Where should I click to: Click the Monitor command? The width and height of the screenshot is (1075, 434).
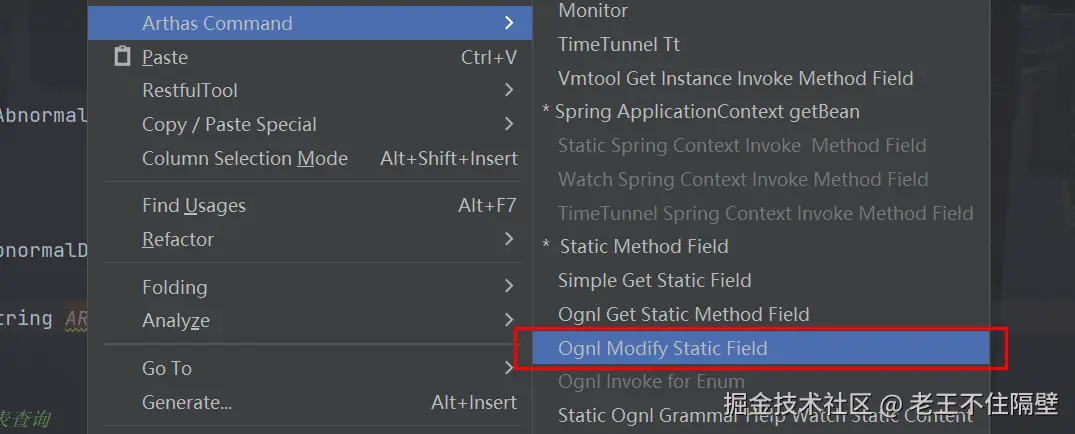tap(593, 11)
